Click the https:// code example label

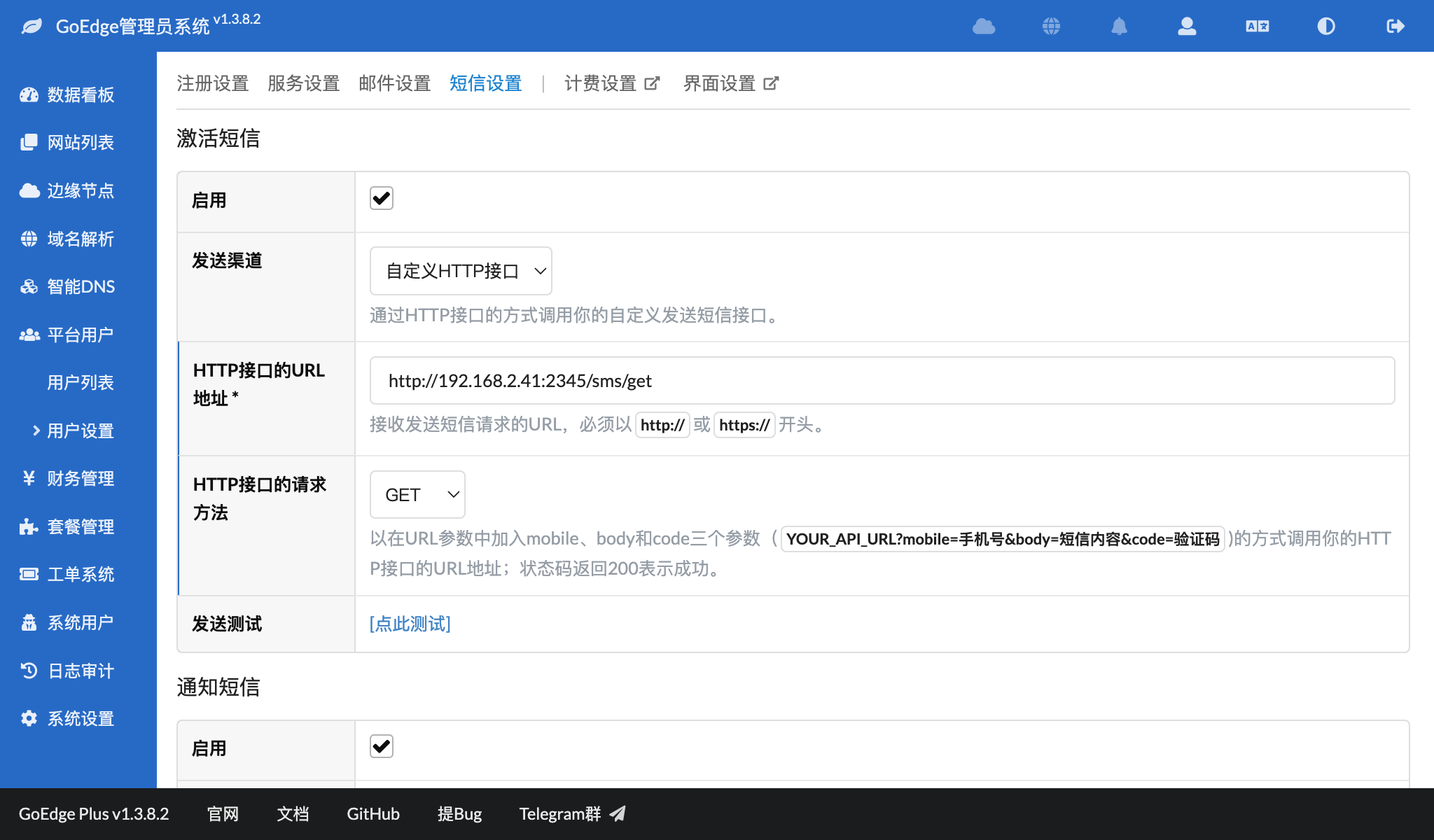point(744,425)
